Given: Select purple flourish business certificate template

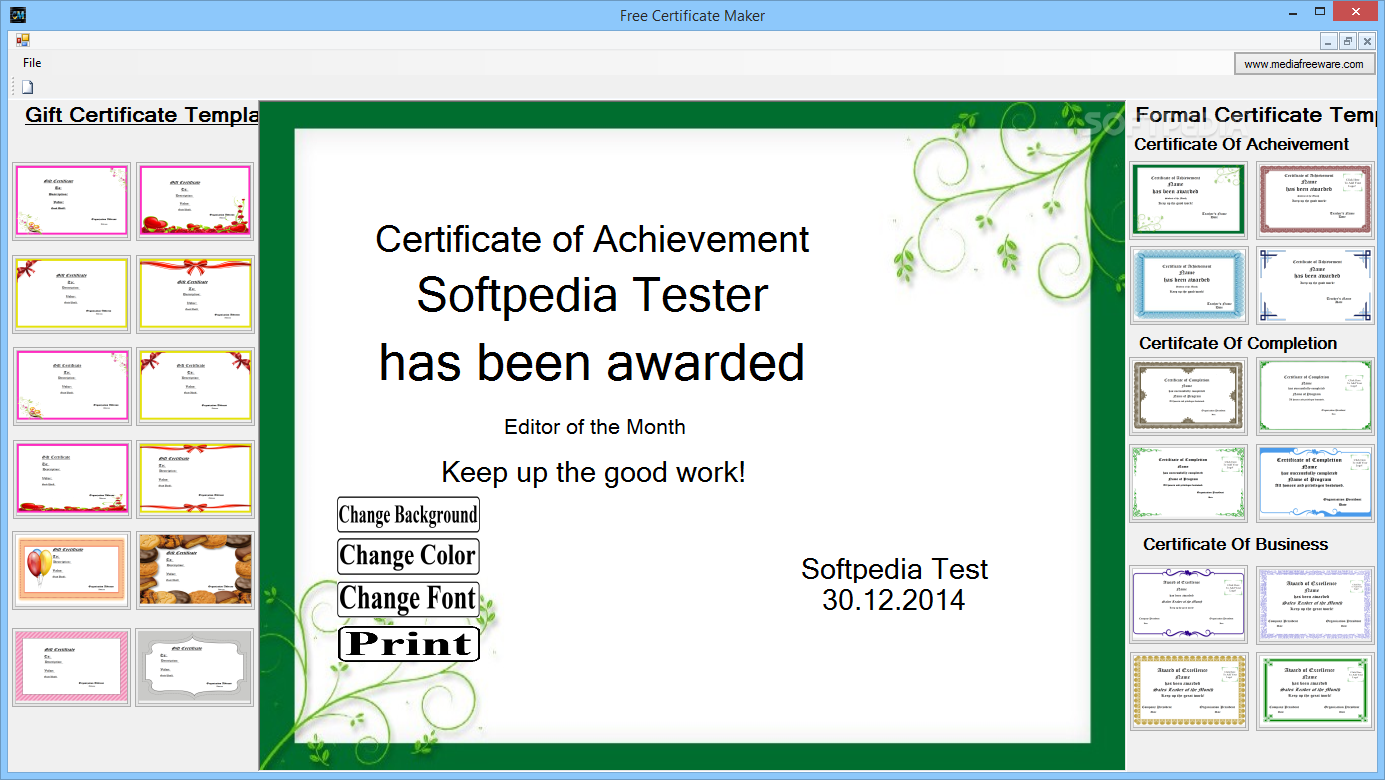Looking at the screenshot, I should coord(1189,604).
